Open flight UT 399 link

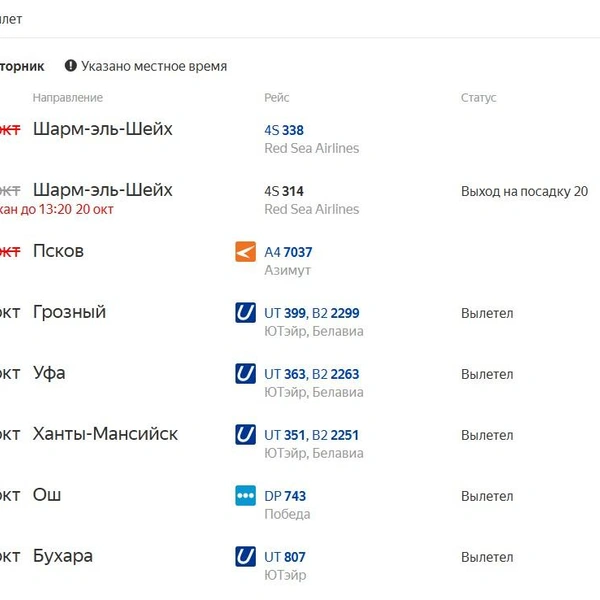[285, 313]
